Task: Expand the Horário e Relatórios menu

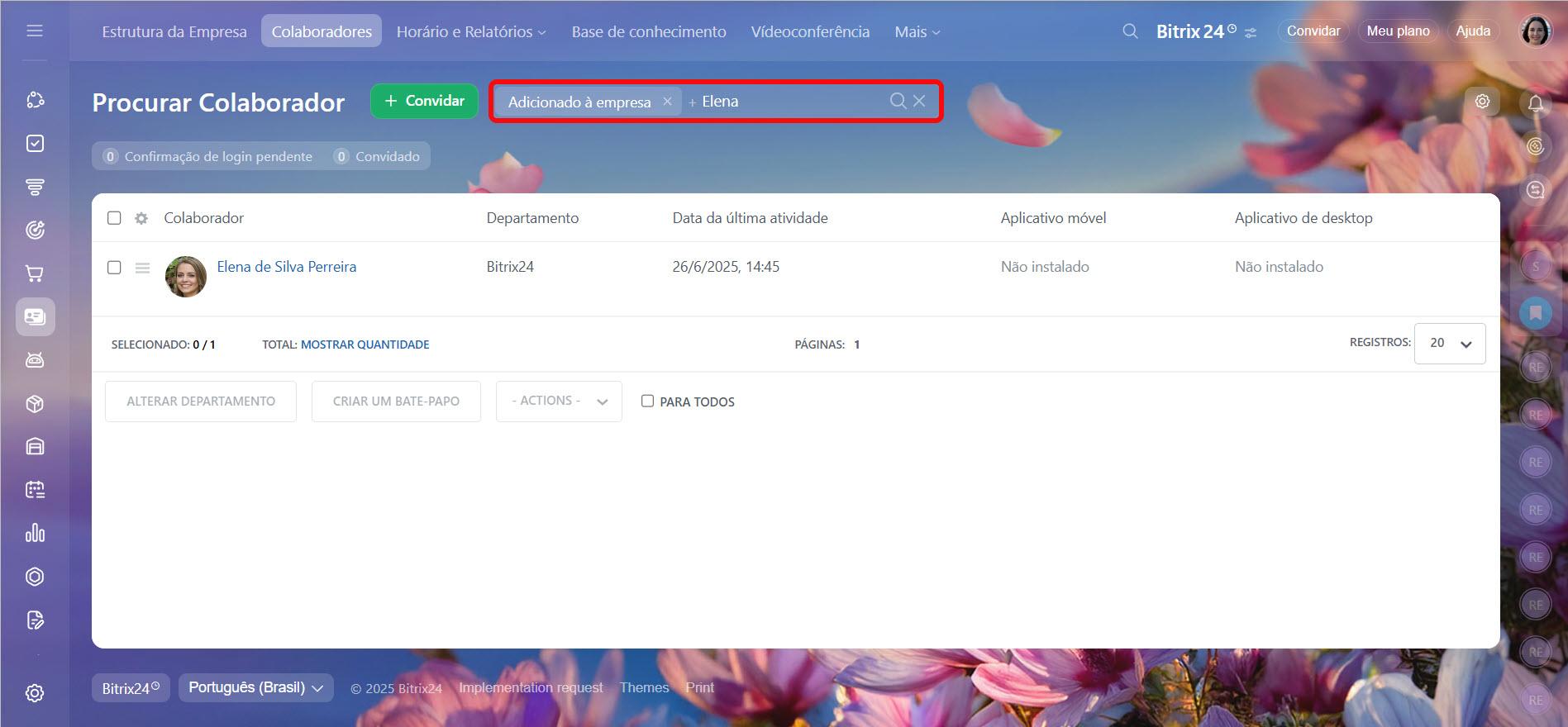Action: [x=471, y=31]
